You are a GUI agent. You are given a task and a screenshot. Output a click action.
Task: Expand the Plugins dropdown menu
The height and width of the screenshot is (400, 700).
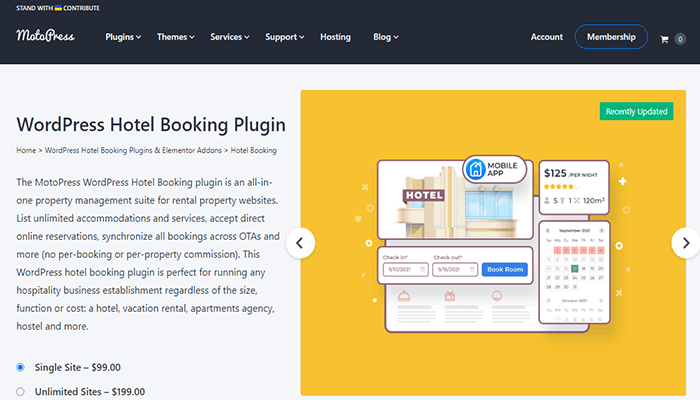pyautogui.click(x=123, y=37)
